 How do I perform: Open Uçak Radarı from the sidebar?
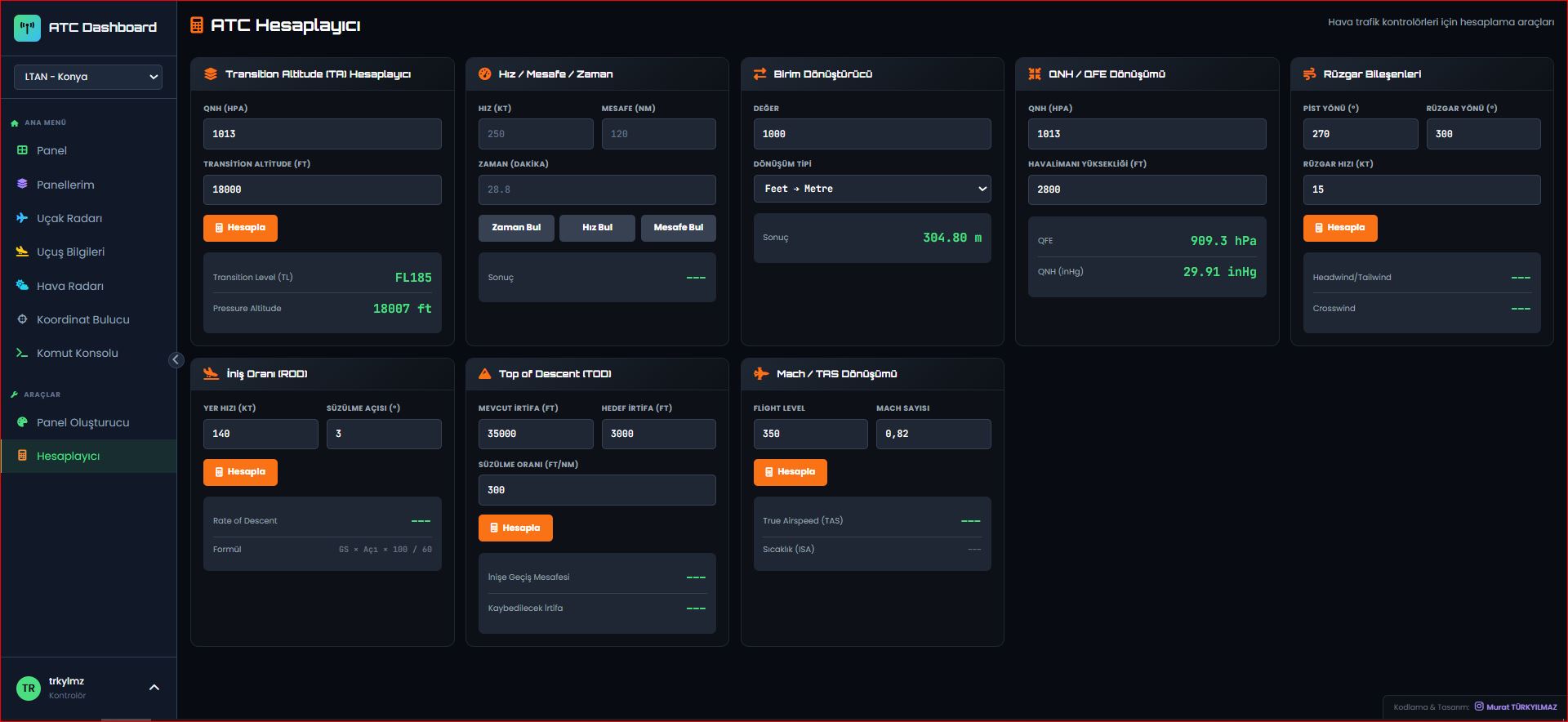point(88,218)
